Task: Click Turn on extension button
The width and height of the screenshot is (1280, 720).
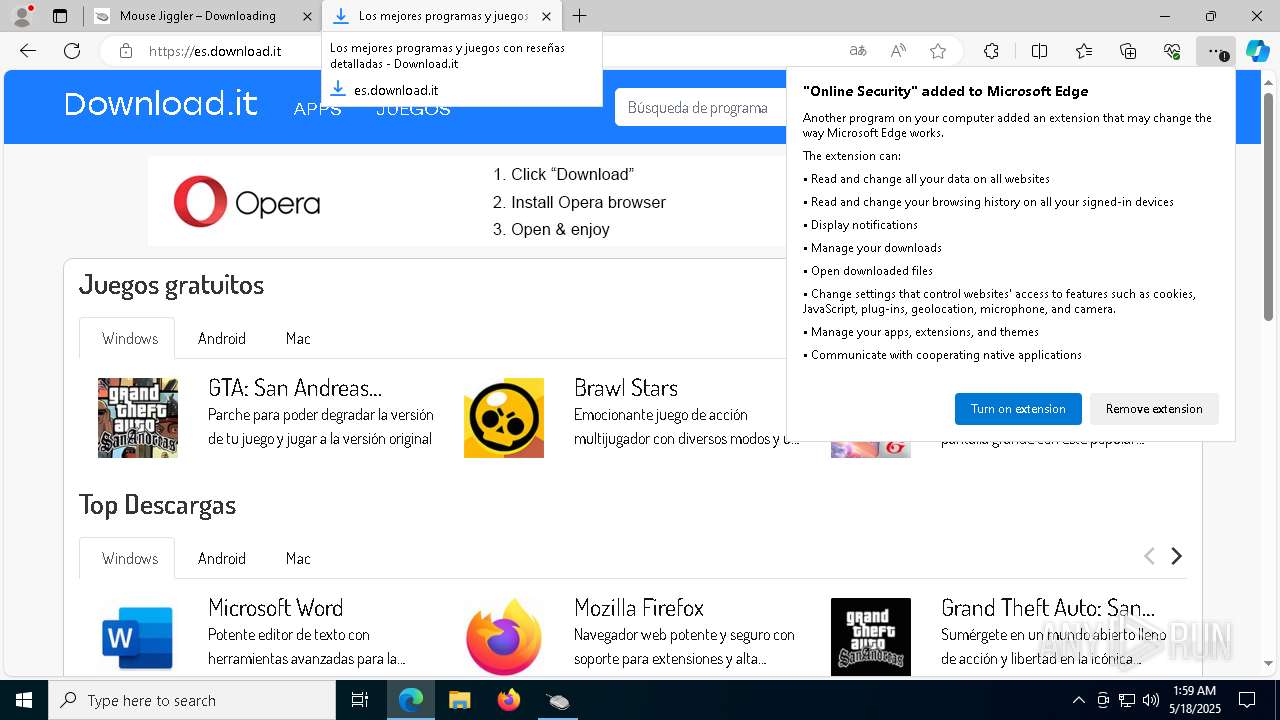Action: click(1018, 409)
